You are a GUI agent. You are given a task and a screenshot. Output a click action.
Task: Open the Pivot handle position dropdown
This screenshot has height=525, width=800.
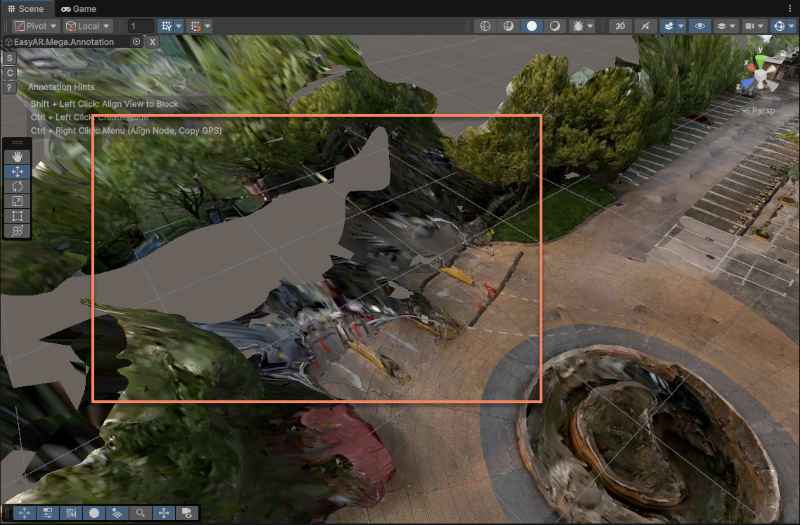35,26
